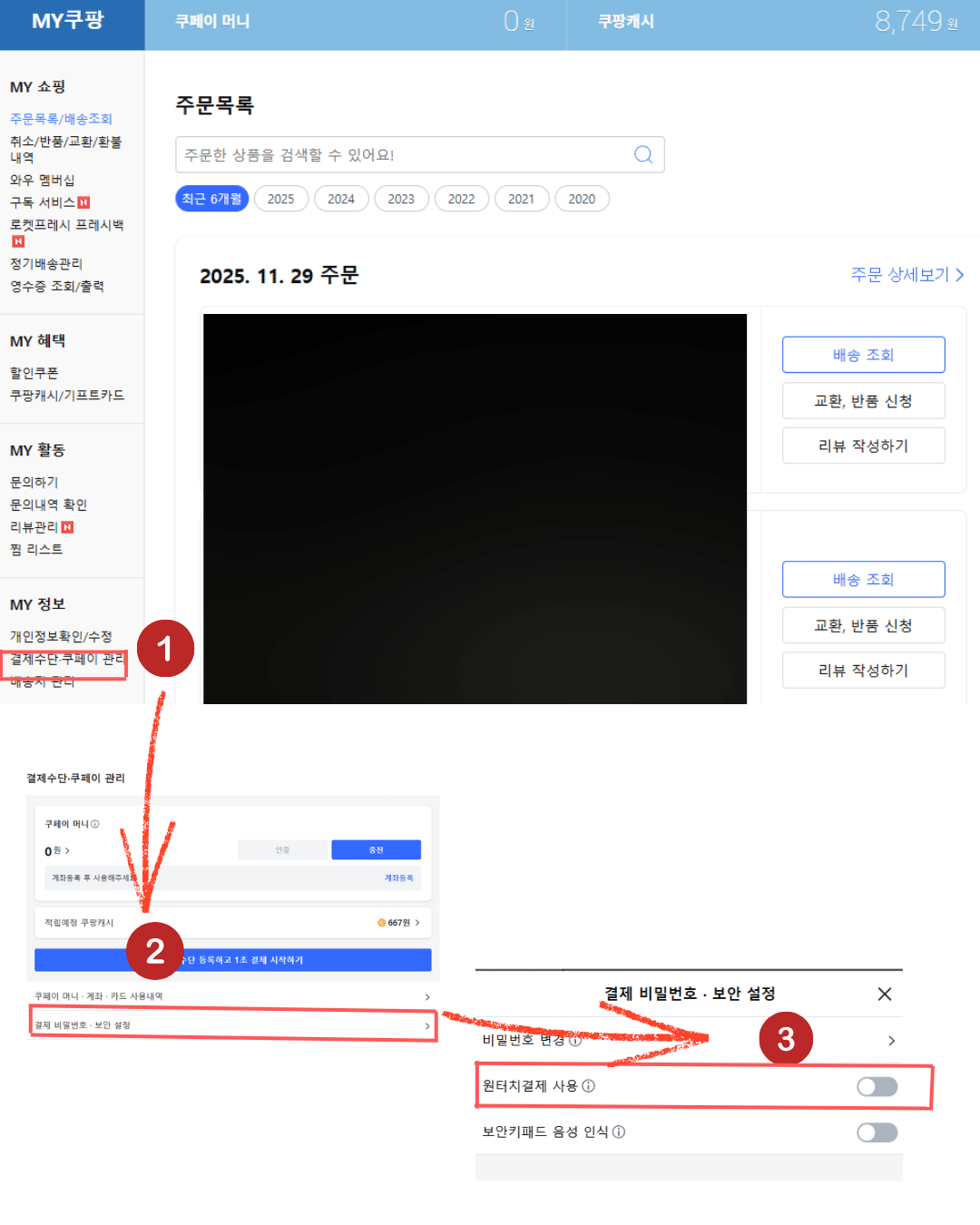Screen dimensions: 980x1225
Task: Click the blue 충전 button
Action: coord(376,849)
